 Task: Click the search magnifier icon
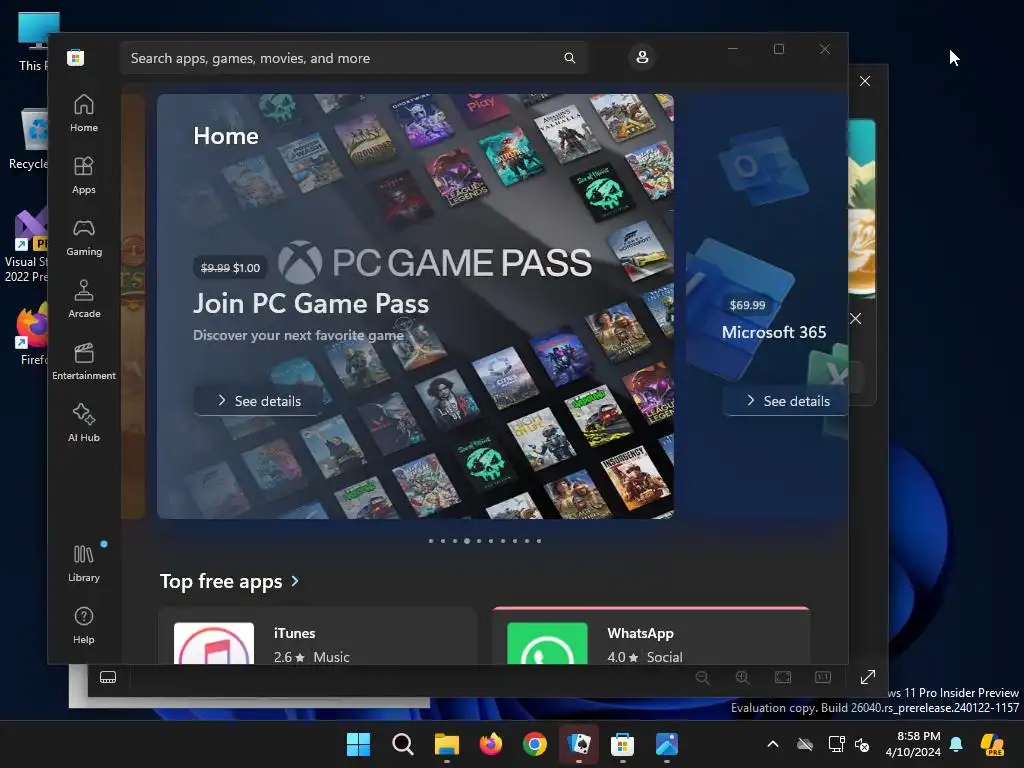tap(569, 58)
